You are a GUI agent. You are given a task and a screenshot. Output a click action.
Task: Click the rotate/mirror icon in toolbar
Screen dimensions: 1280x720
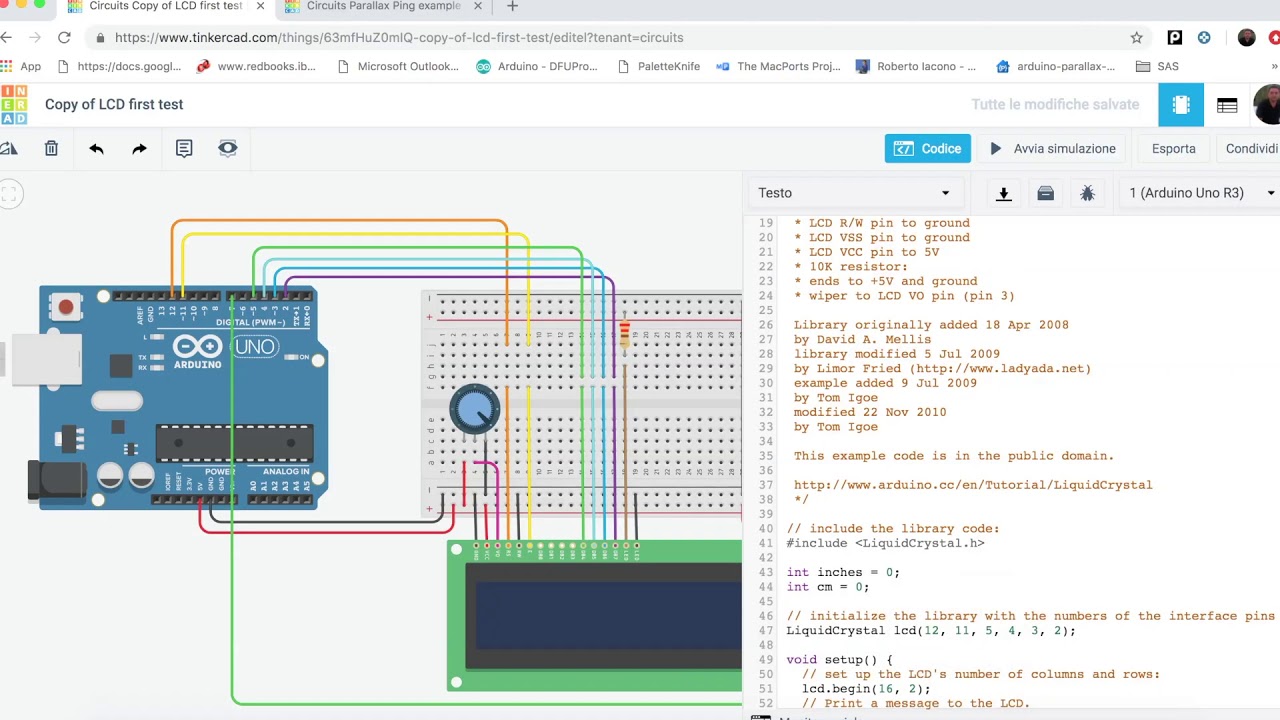8,148
